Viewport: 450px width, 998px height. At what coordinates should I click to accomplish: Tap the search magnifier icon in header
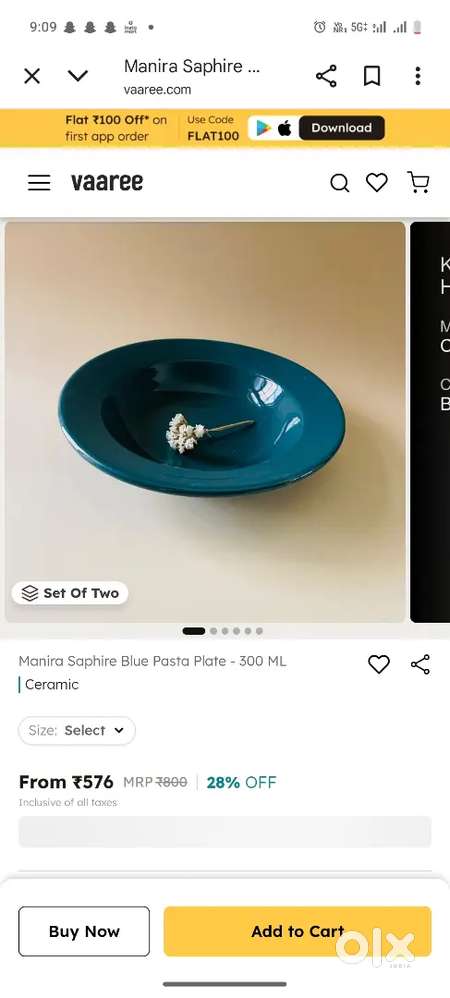click(339, 183)
